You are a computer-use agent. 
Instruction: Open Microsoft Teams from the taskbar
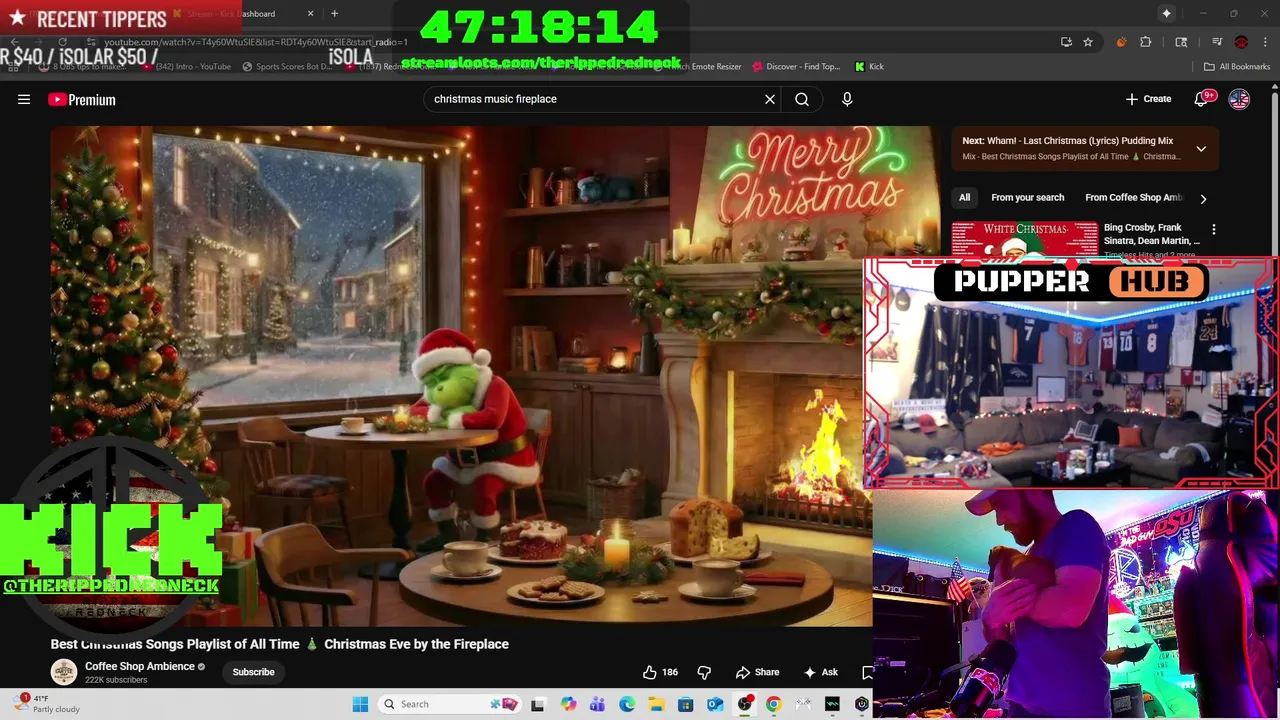point(597,704)
